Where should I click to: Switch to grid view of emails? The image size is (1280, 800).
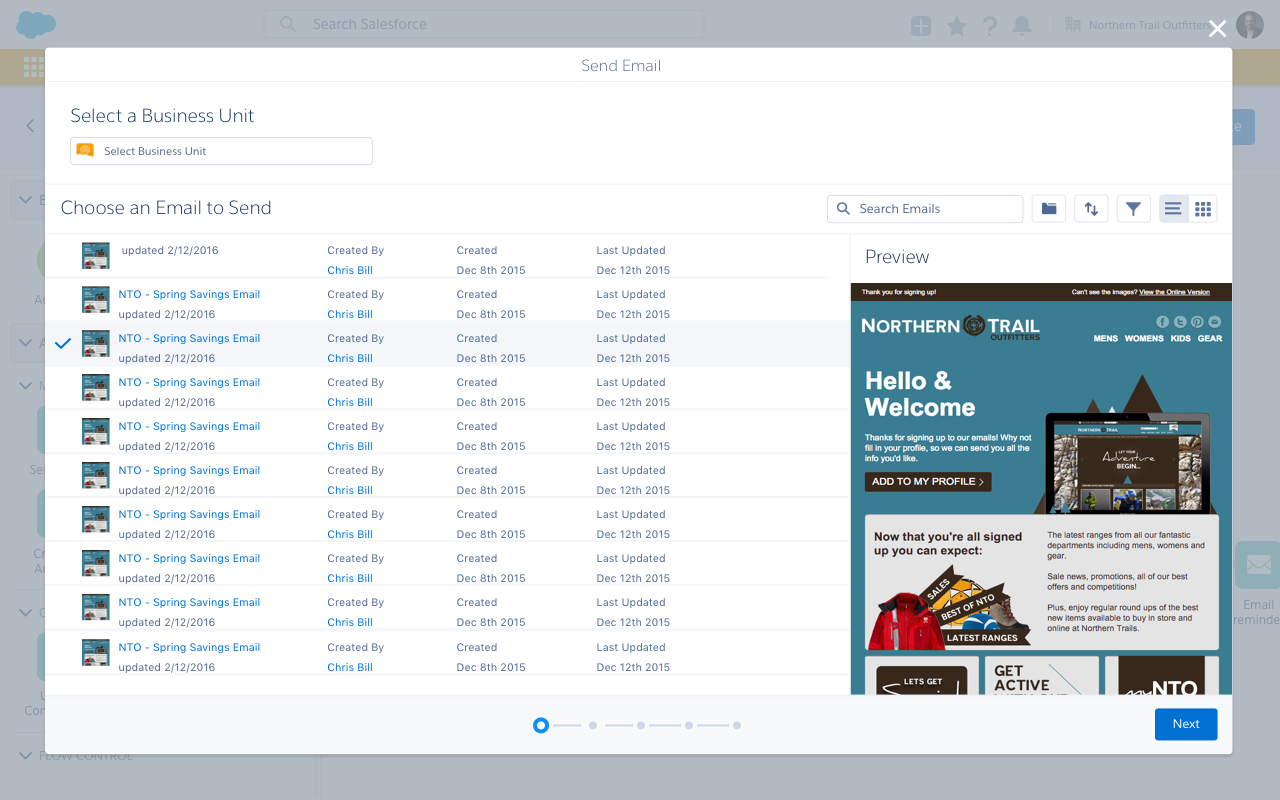[x=1203, y=209]
